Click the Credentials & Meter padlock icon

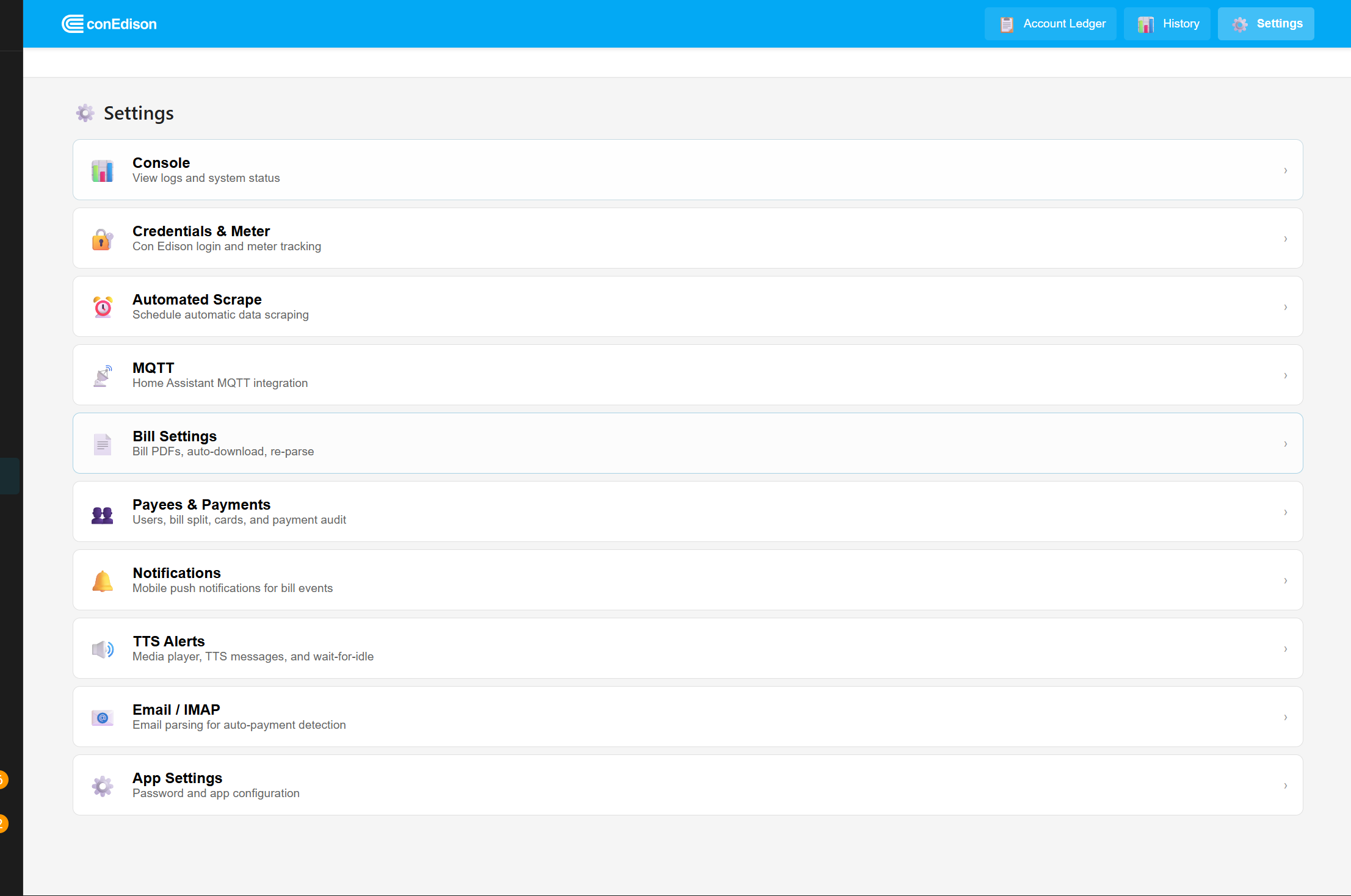coord(103,239)
